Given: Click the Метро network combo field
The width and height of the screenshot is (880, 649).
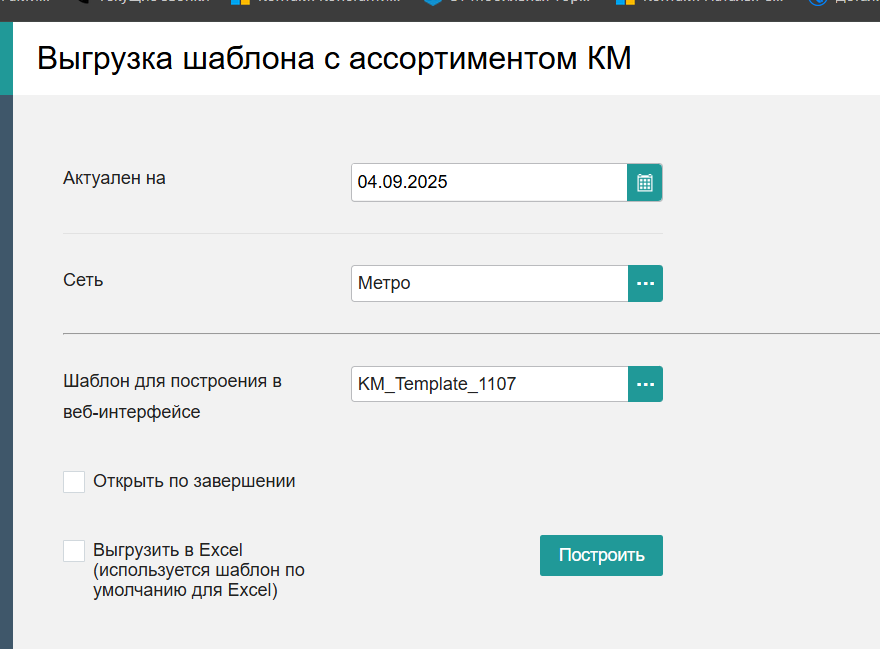Looking at the screenshot, I should pyautogui.click(x=489, y=284).
